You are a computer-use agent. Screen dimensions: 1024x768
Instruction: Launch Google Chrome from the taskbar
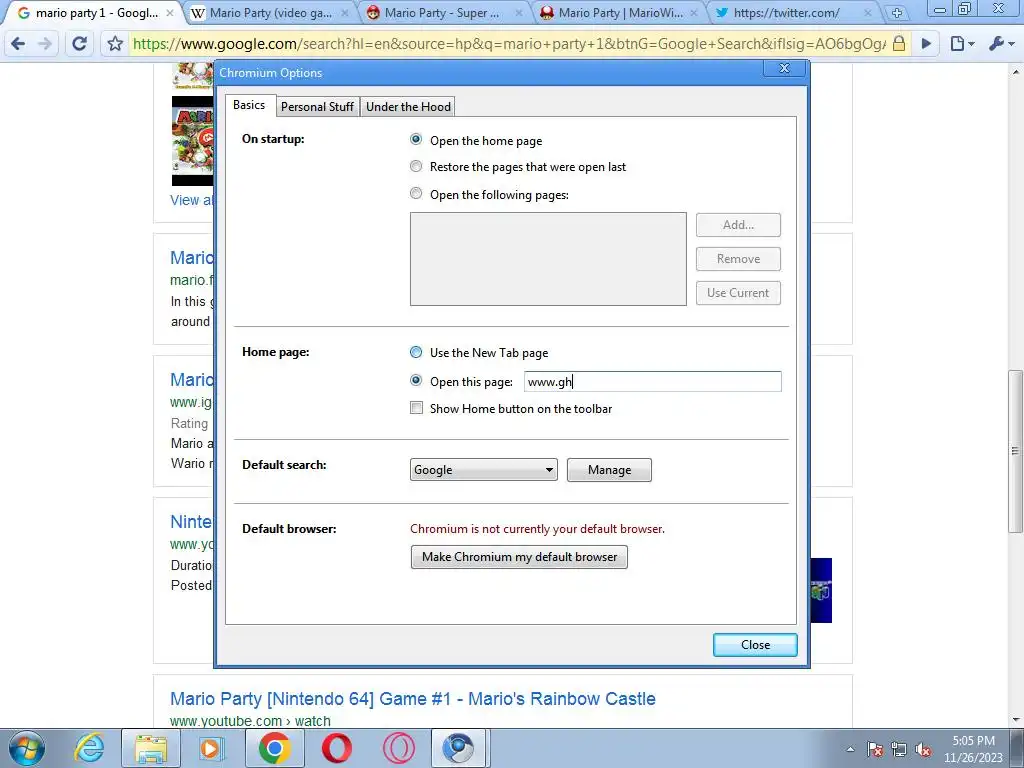pyautogui.click(x=274, y=748)
